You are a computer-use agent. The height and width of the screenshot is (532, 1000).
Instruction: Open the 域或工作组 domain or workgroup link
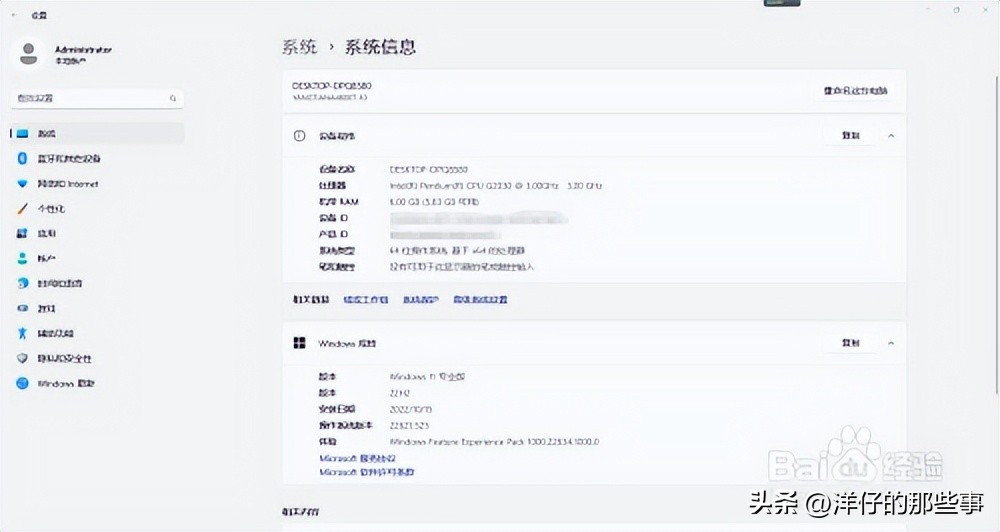pyautogui.click(x=366, y=299)
